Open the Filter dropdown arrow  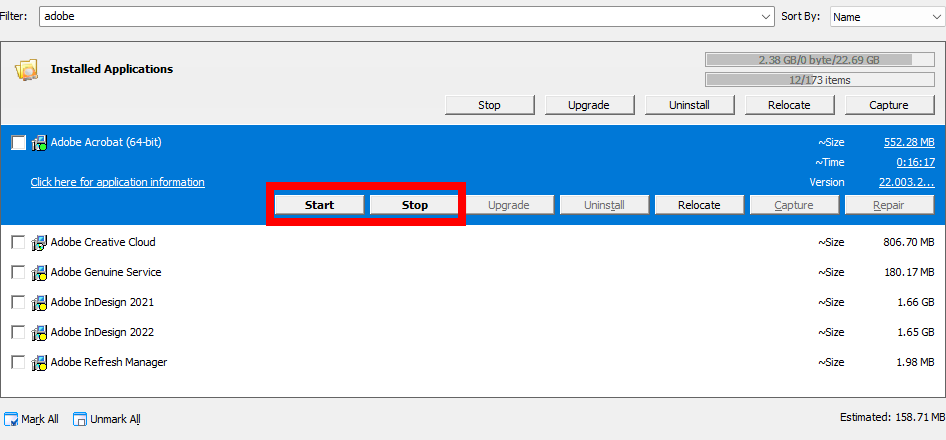(766, 17)
